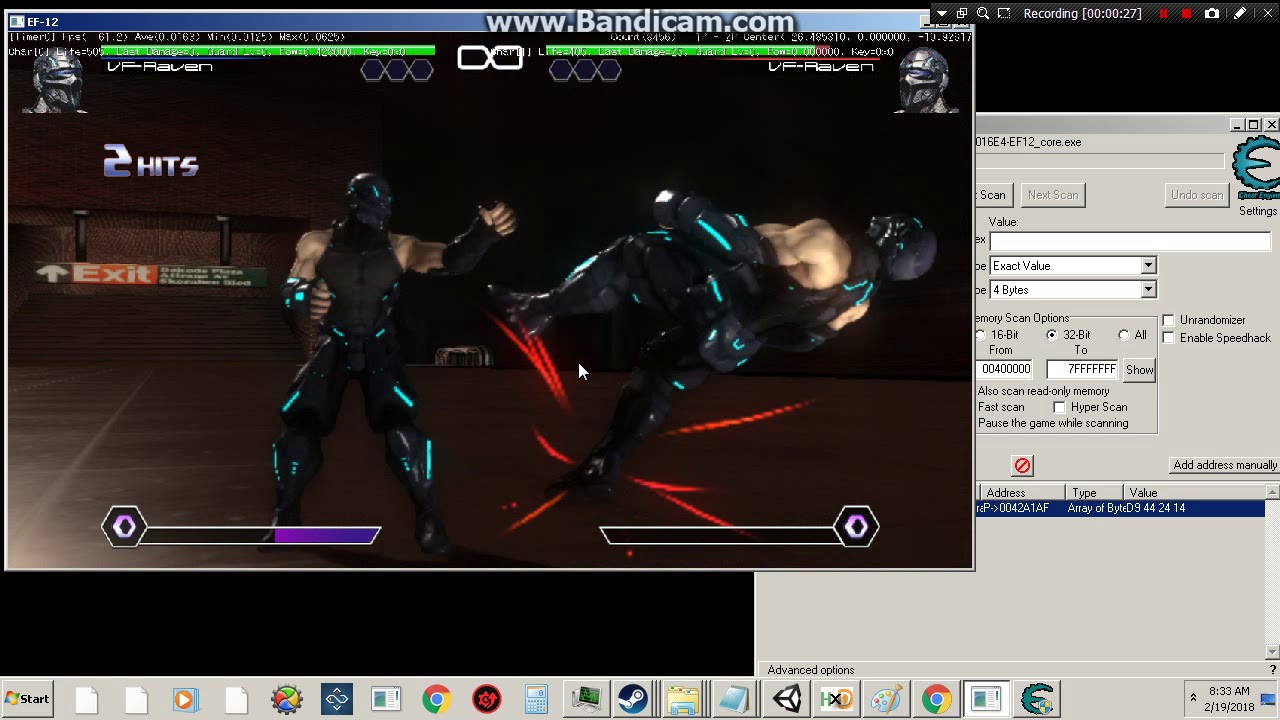Edit the From address field 00400000

(x=1005, y=369)
